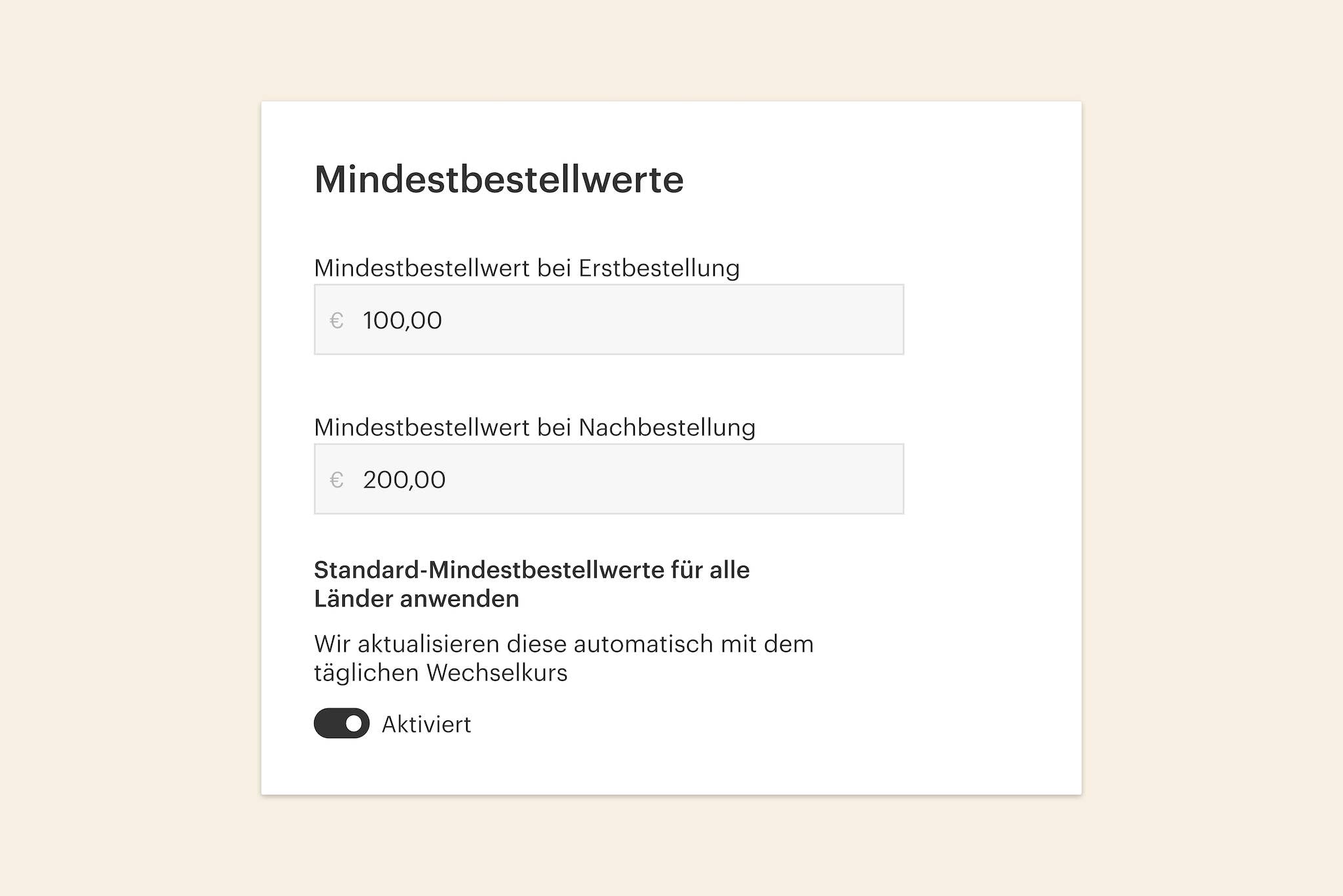Screen dimensions: 1343x896
Task: Click the "Mindestbestellwerte" heading
Action: [x=498, y=179]
